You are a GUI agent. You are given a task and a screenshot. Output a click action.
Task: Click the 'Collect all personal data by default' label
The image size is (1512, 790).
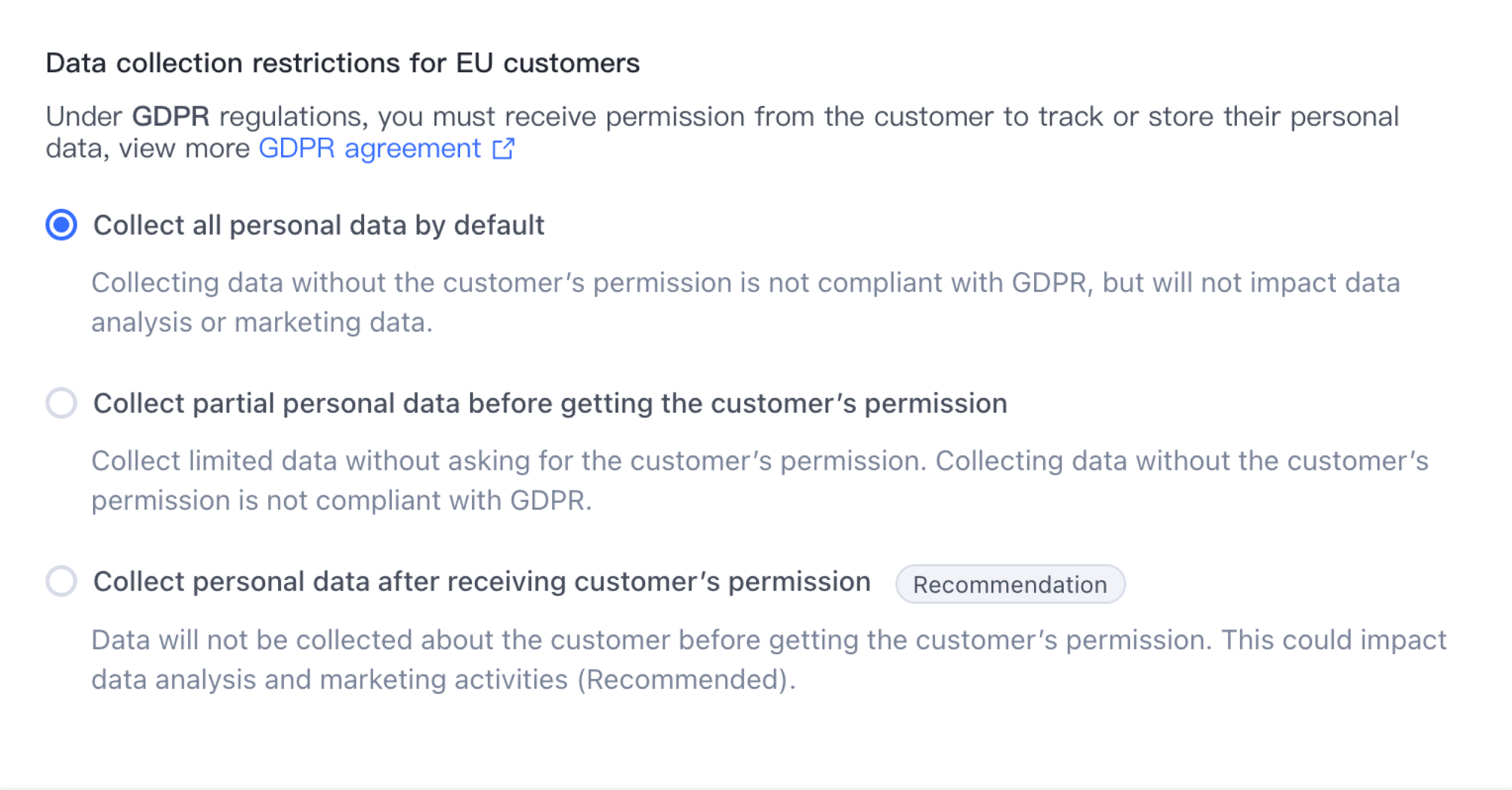(x=318, y=225)
